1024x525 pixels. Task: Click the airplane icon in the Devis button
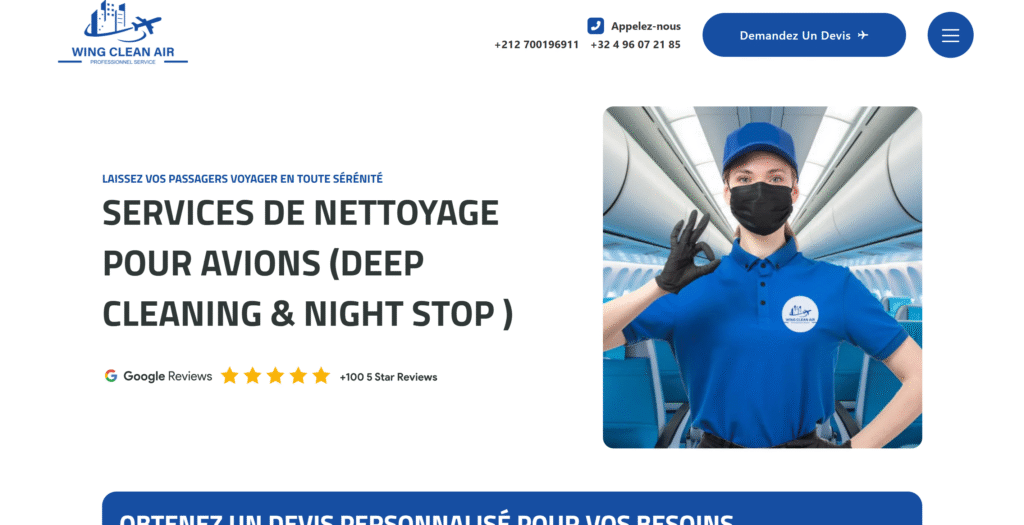click(863, 35)
